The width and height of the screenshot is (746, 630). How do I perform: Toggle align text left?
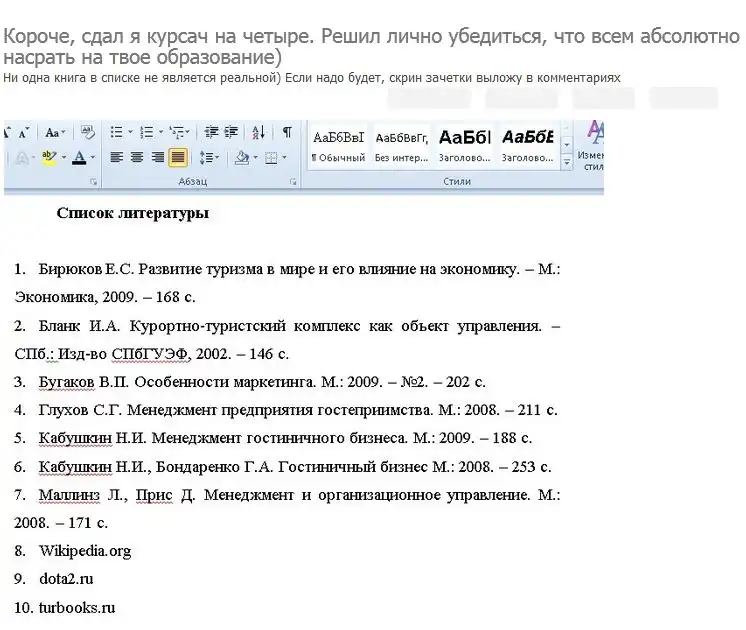115,157
